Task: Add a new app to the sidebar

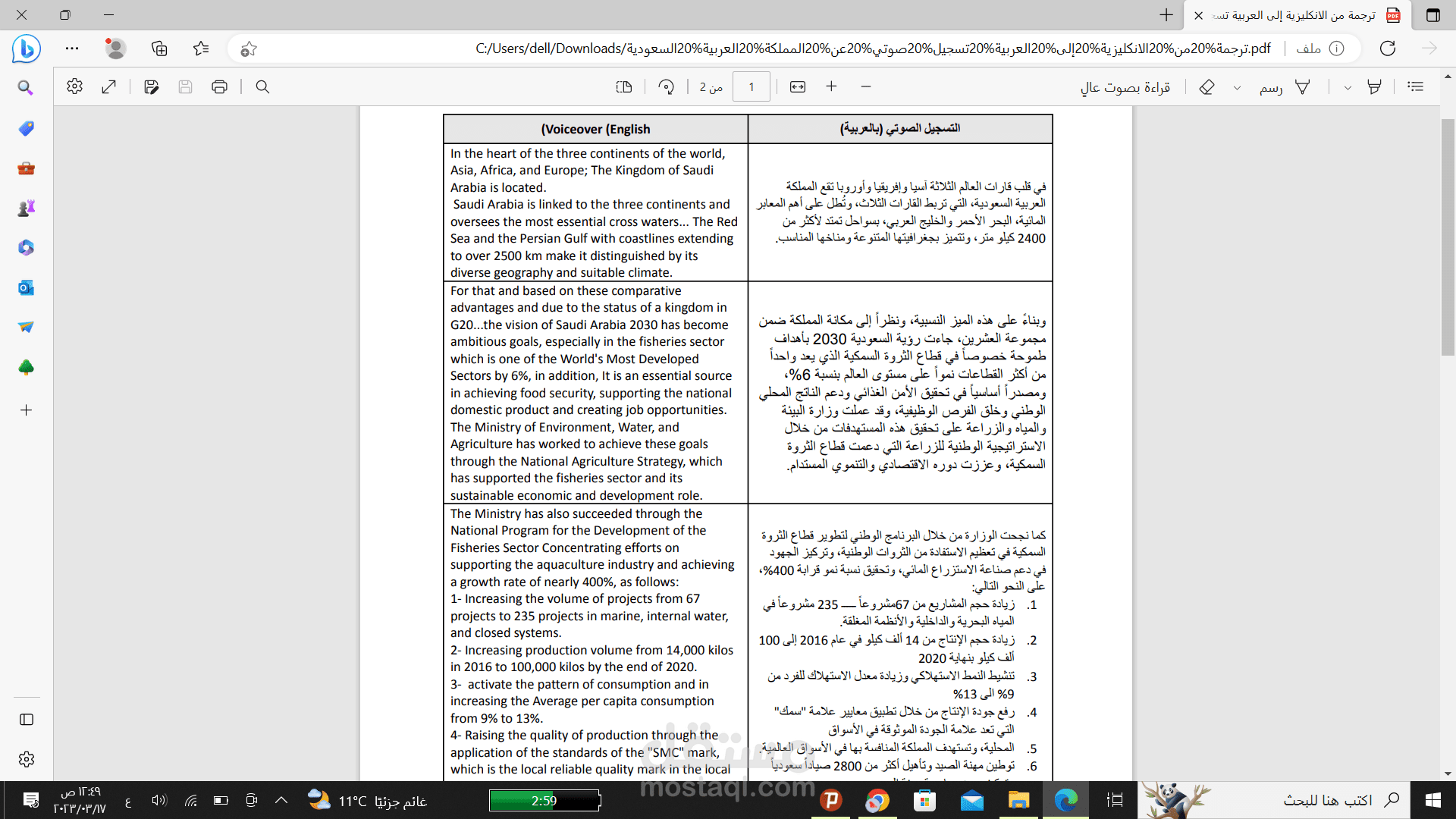Action: (x=26, y=410)
